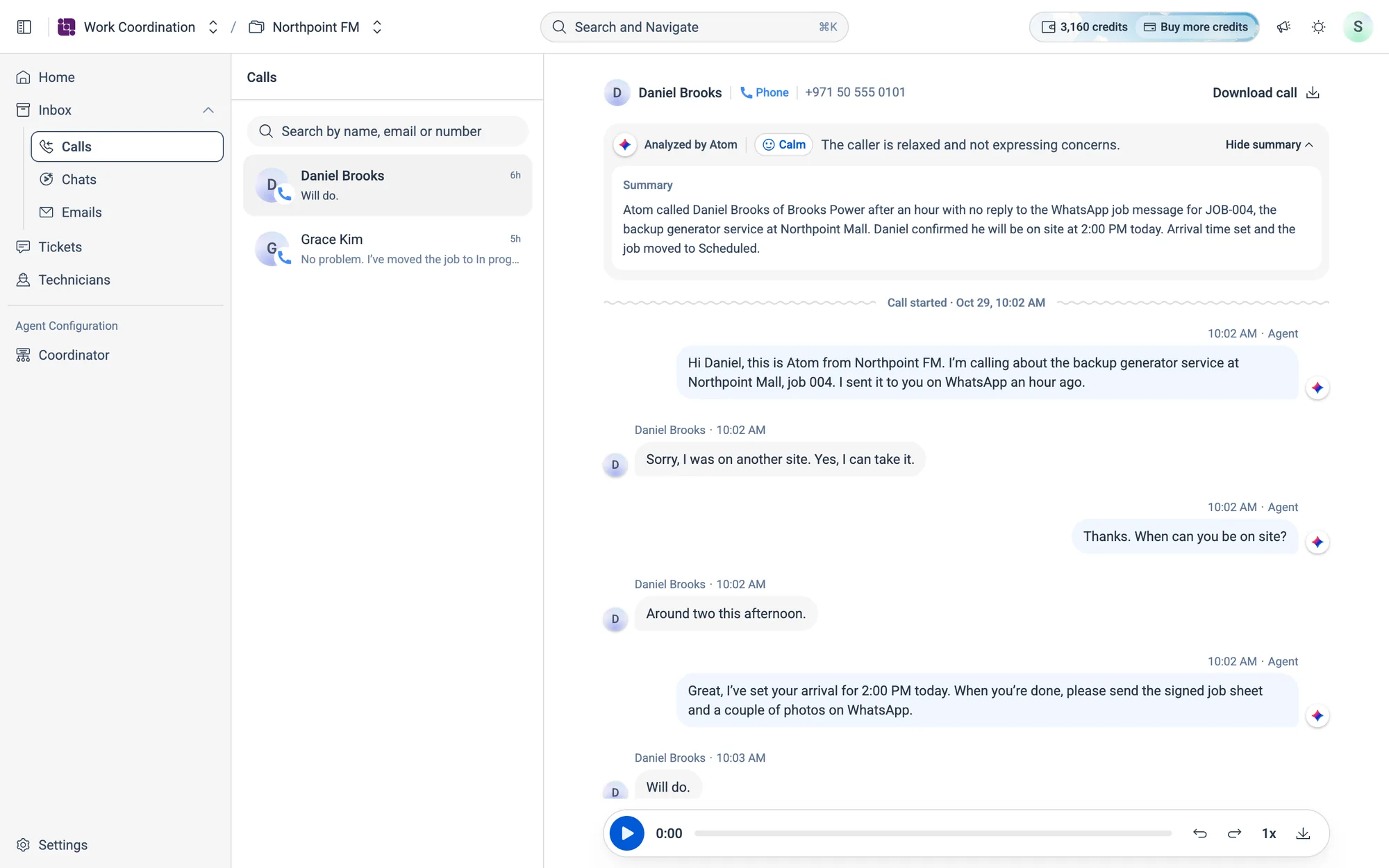Select Calls under Inbox

click(x=127, y=147)
